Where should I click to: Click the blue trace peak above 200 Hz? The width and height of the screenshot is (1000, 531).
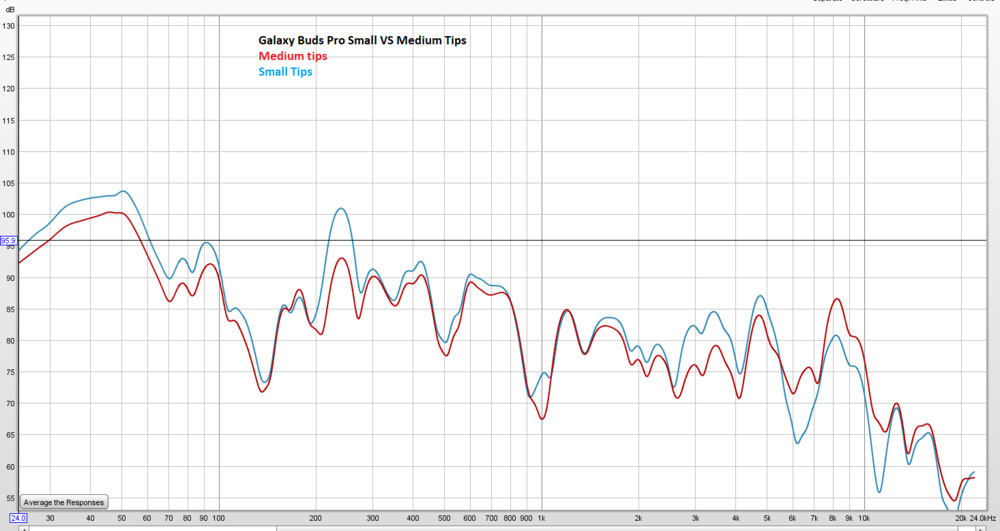(x=341, y=209)
